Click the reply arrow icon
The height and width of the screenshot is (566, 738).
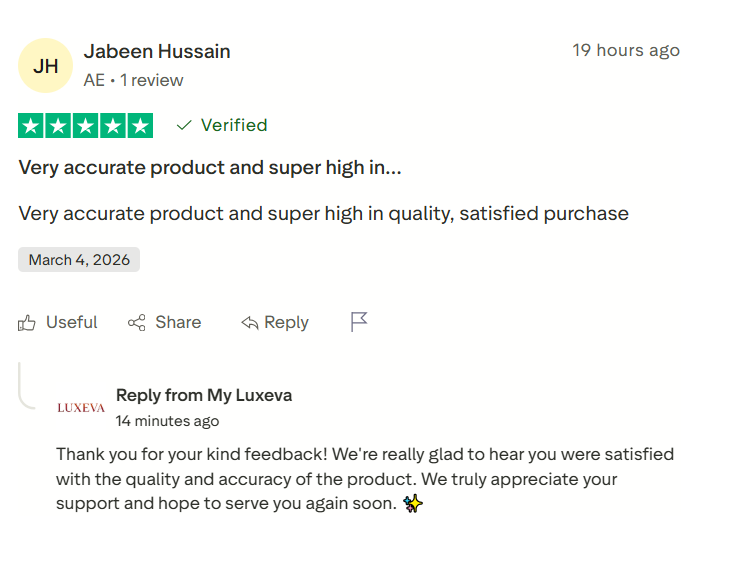point(250,322)
